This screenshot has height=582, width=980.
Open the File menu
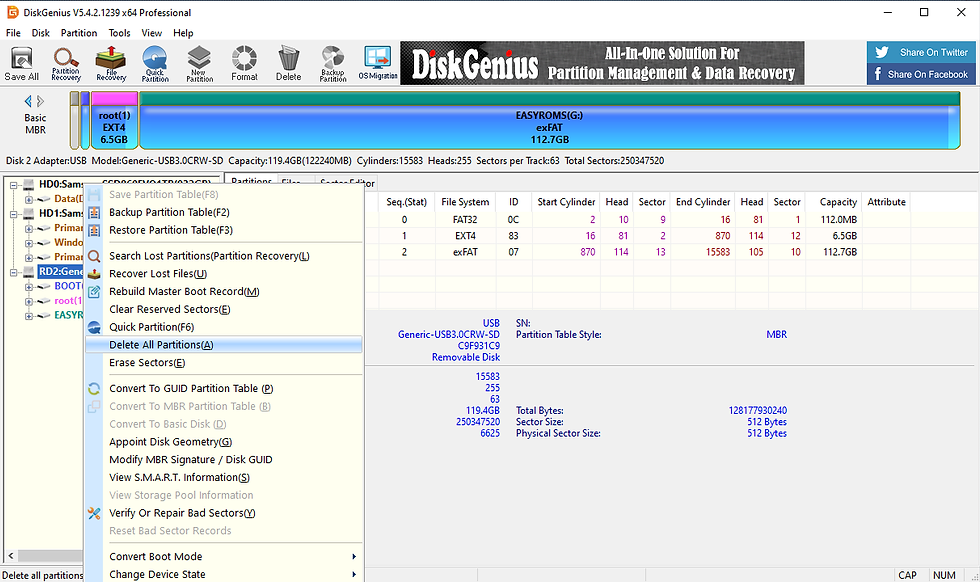pyautogui.click(x=13, y=33)
